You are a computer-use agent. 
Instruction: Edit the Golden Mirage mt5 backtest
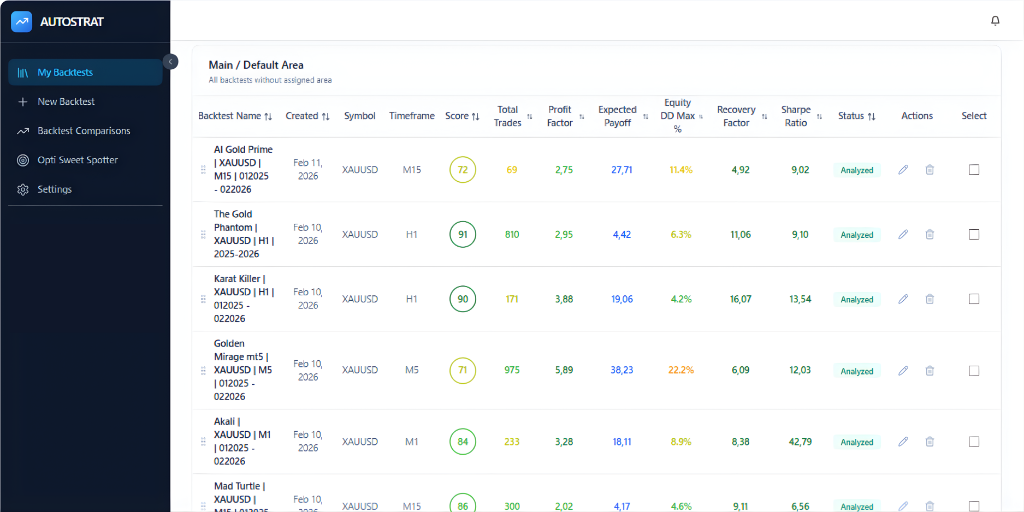[903, 370]
